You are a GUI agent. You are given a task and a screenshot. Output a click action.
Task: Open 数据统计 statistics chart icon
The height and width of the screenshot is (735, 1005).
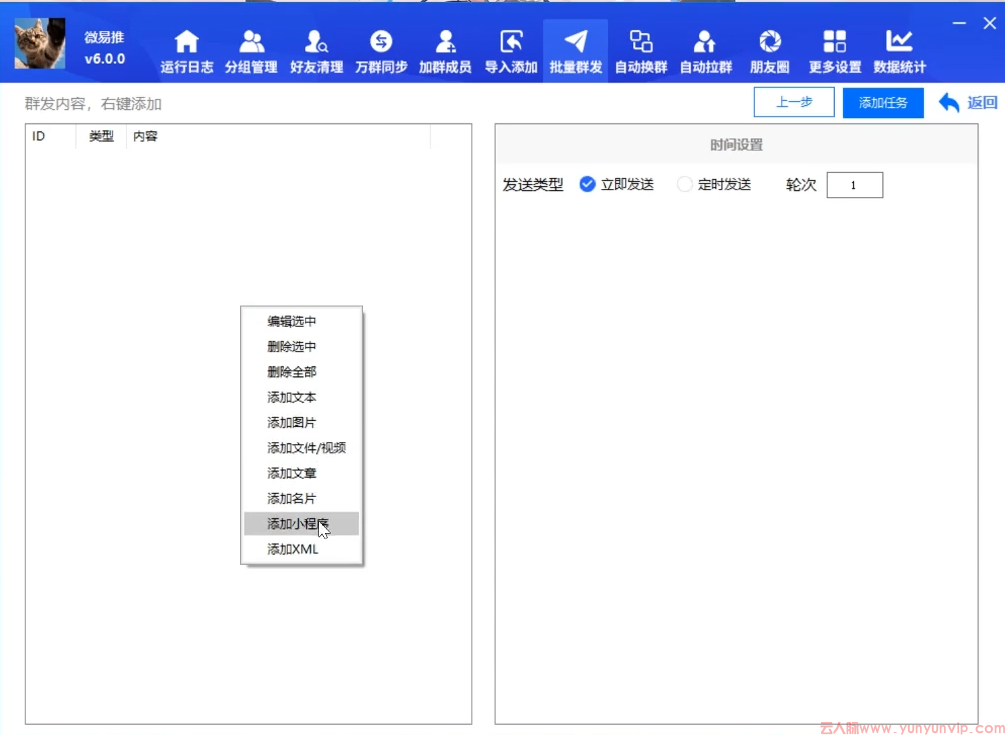click(899, 42)
